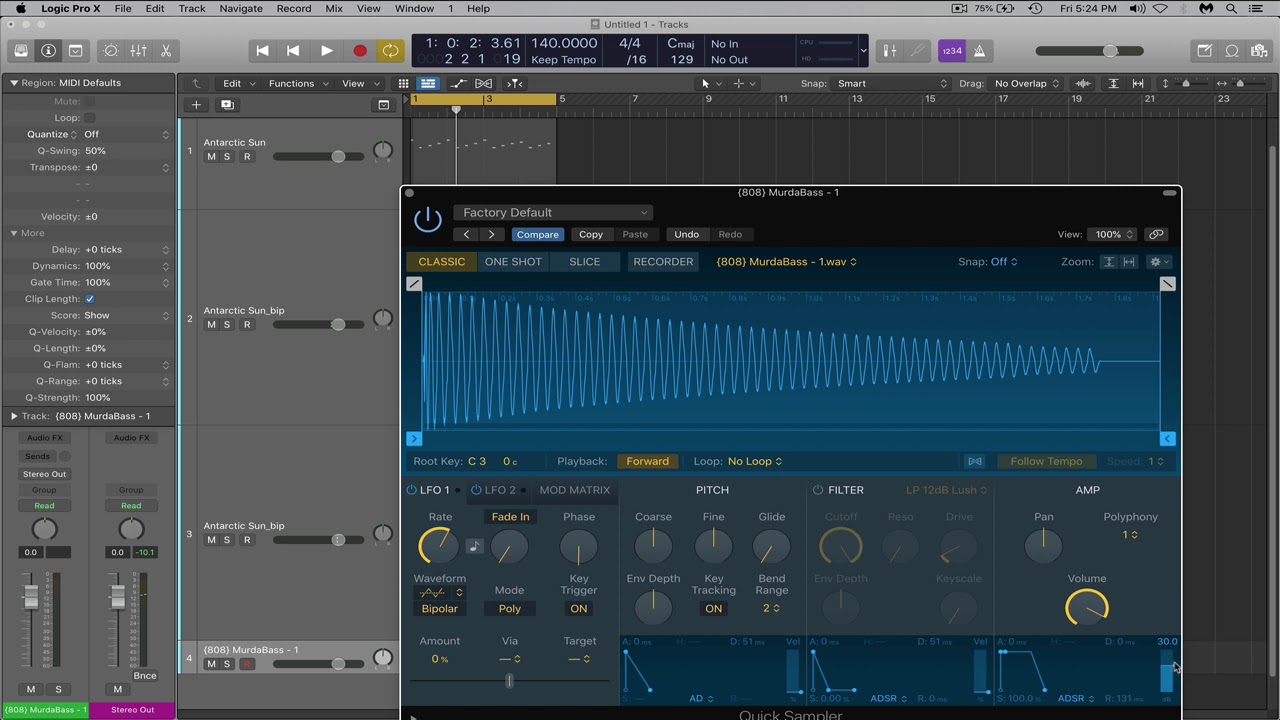Screen dimensions: 1280x720
Task: Open the waveform display gear menu
Action: [1157, 262]
